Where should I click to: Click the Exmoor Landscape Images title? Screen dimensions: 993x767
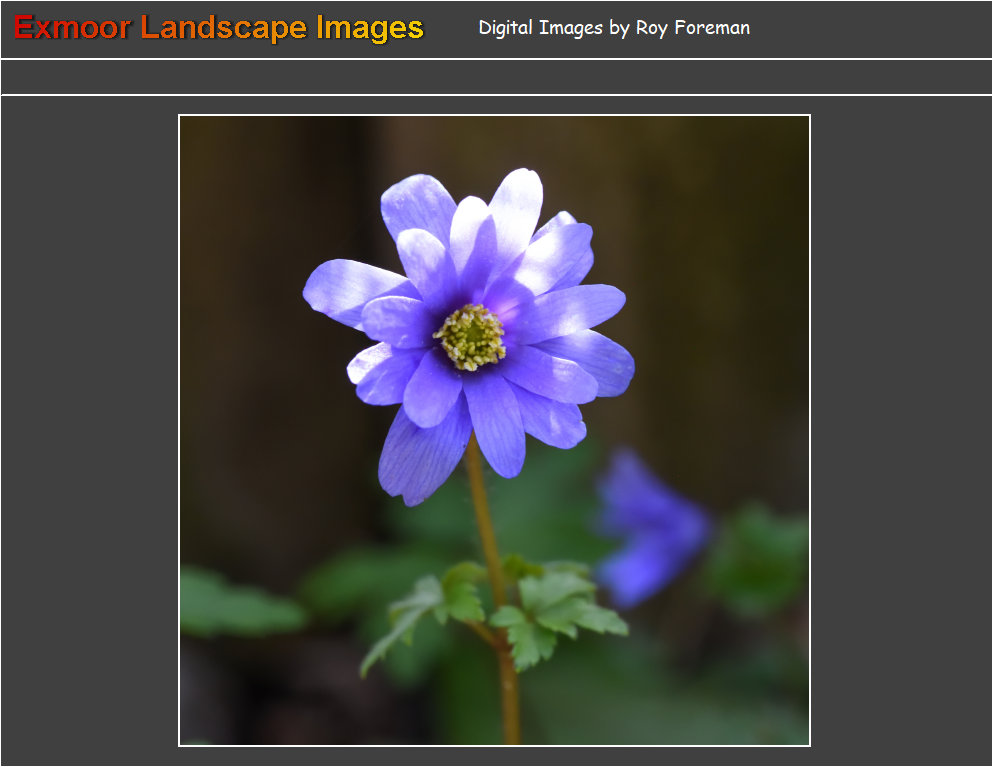click(219, 28)
